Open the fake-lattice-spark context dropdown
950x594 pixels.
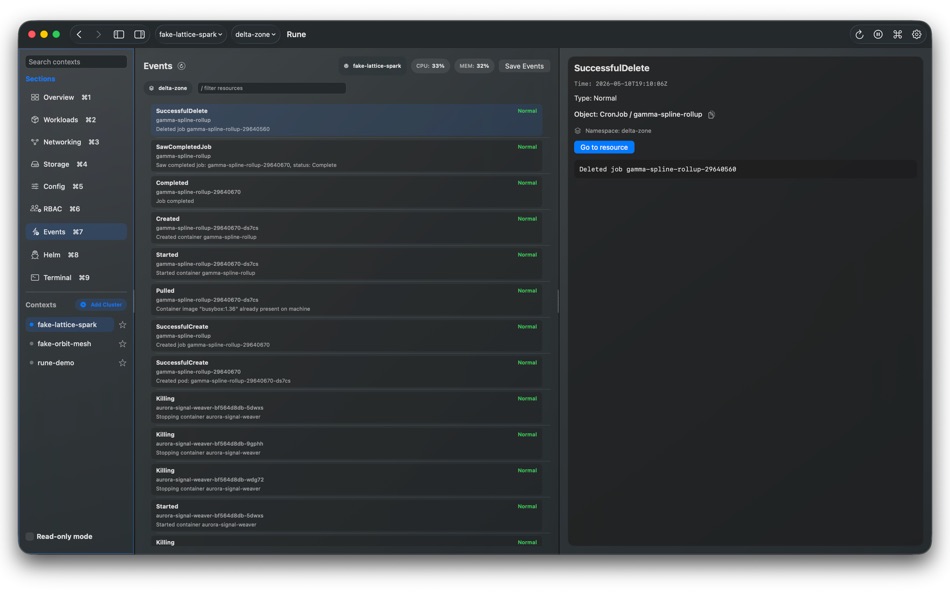[x=191, y=35]
